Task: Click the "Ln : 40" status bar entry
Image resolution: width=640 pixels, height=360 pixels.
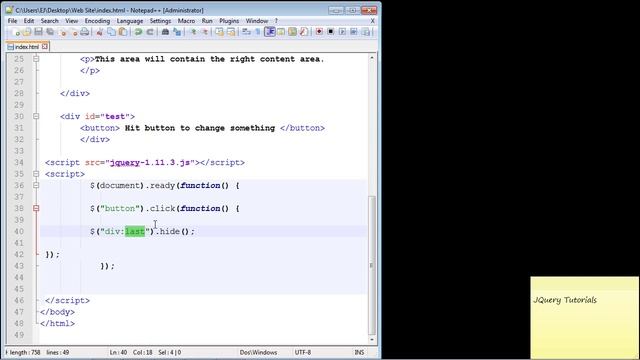Action: tap(118, 352)
